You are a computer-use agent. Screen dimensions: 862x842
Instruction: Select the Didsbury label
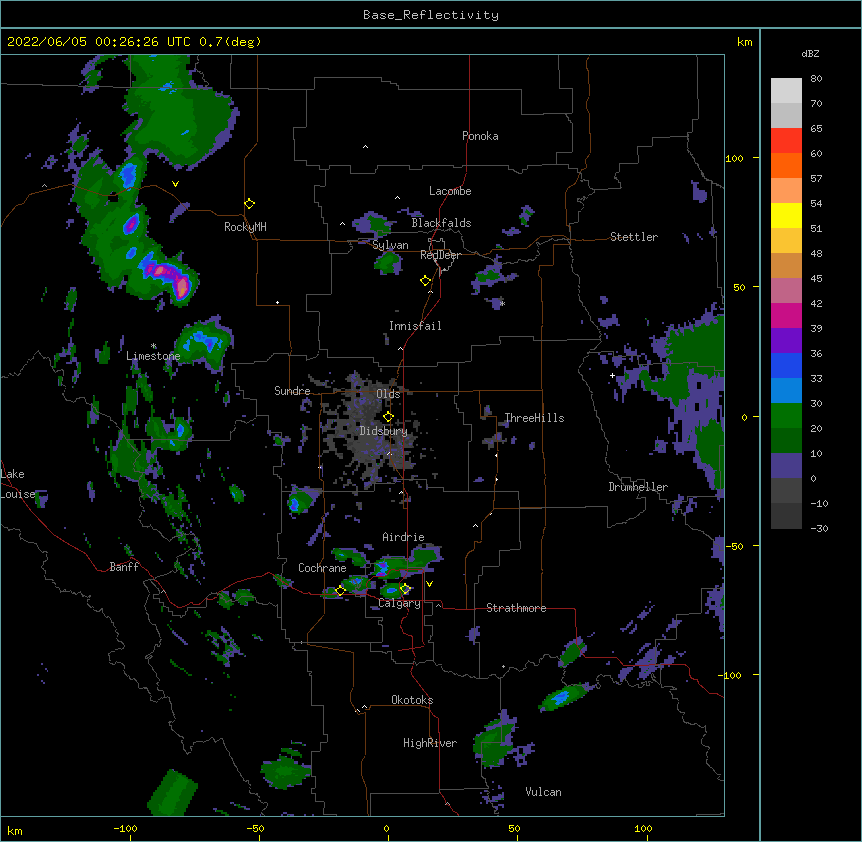383,431
